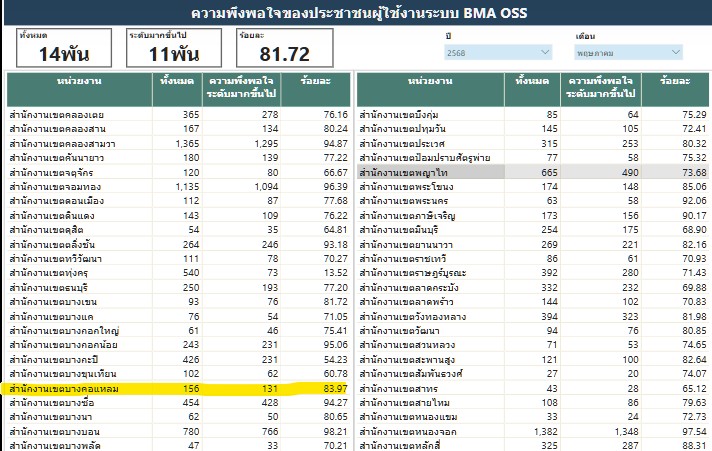Click 1,348 in the สำนักงานเขตหนองจอก row
This screenshot has height=451, width=712.
click(x=627, y=431)
